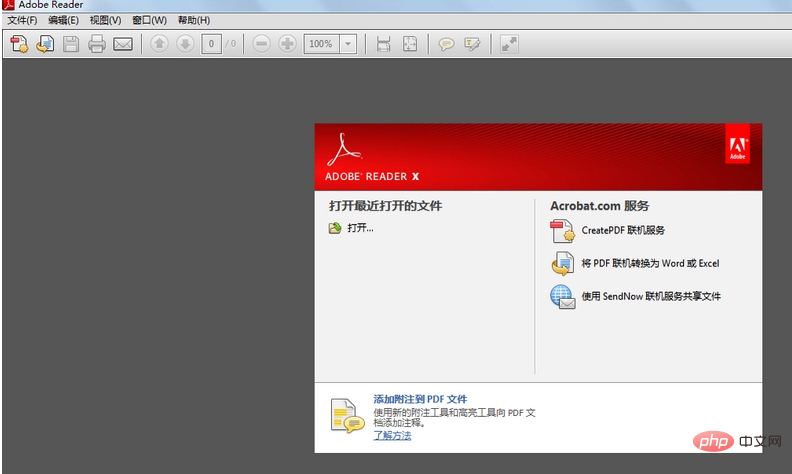Viewport: 792px width, 474px height.
Task: Go to next page down arrow
Action: click(x=185, y=44)
